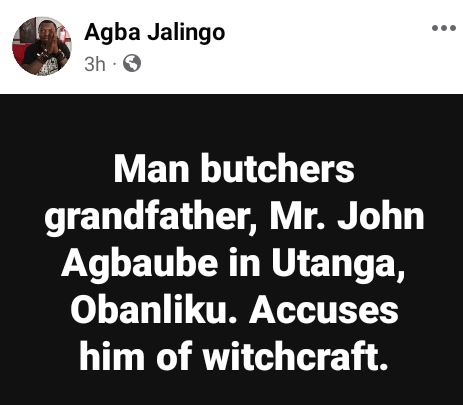
Task: Click the "3h" post timestamp
Action: point(95,64)
